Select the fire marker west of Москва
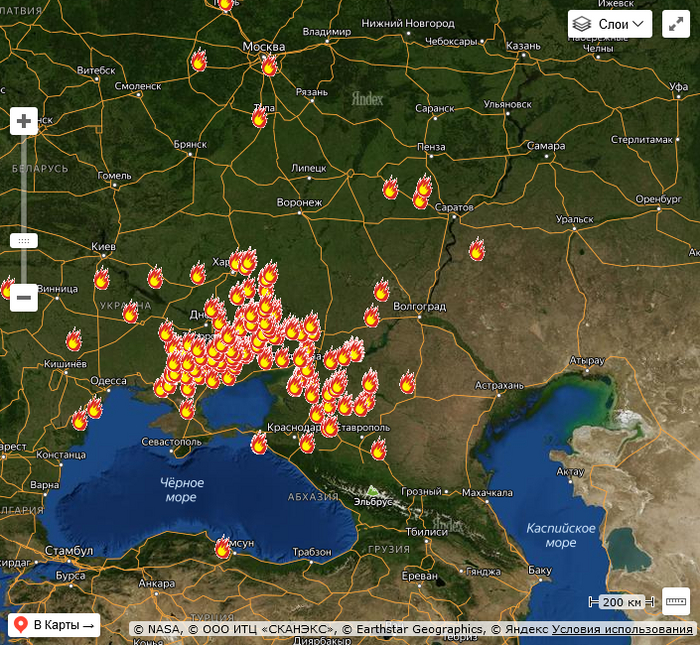 coord(199,60)
